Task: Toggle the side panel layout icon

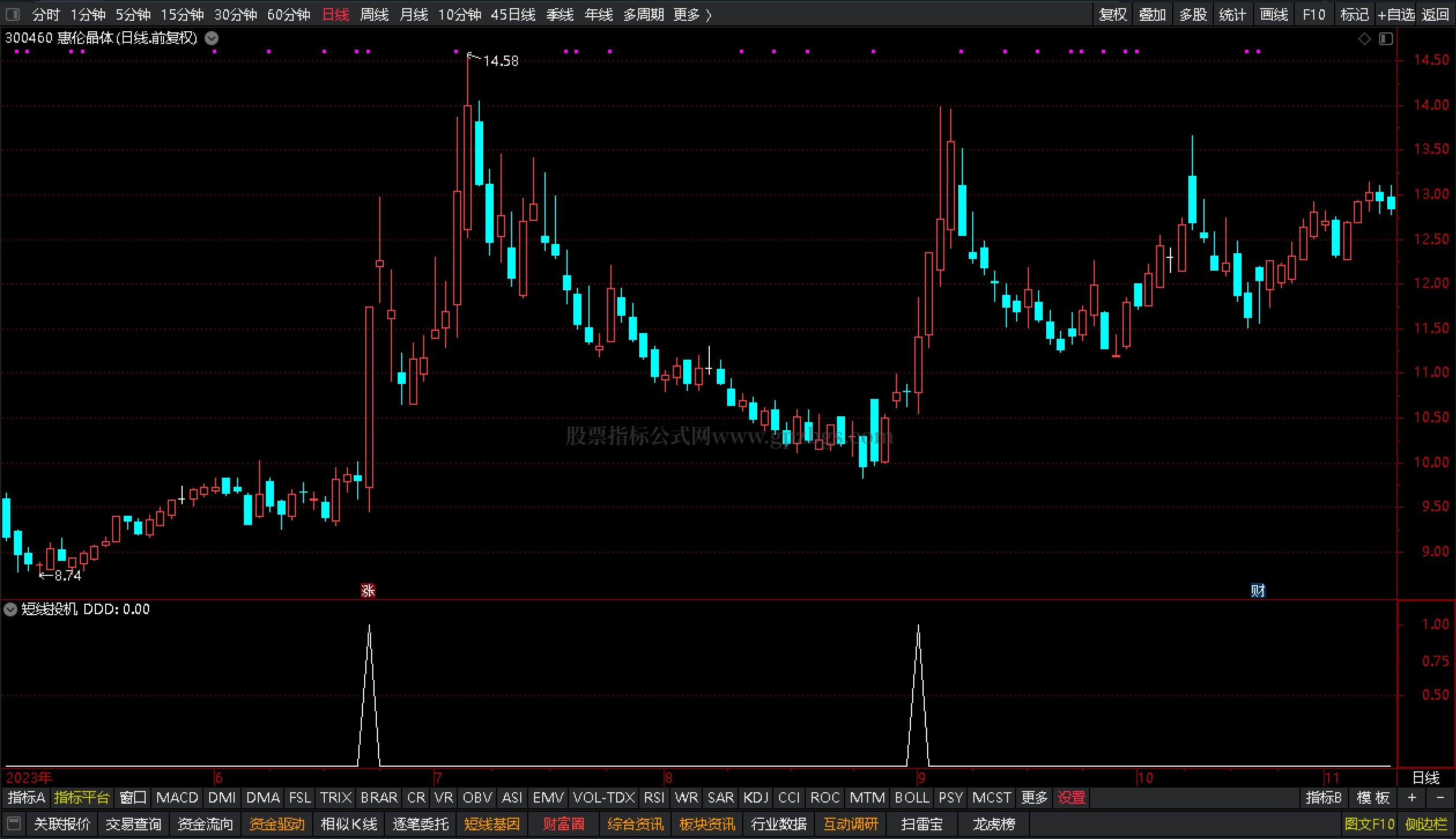Action: click(x=1386, y=39)
